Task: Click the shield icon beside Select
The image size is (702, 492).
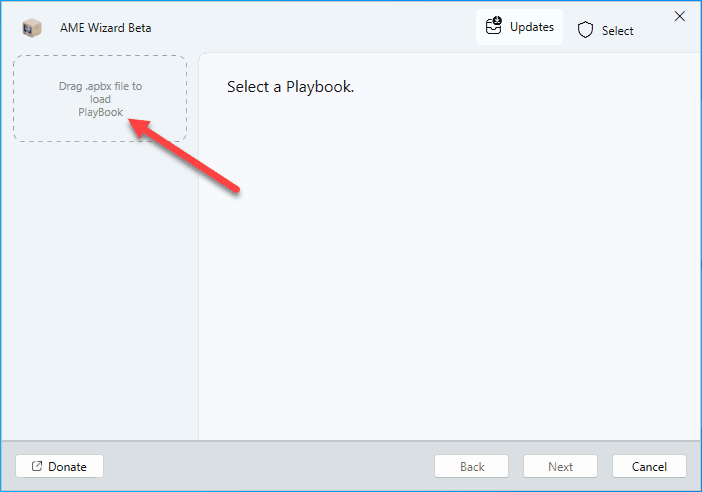Action: point(586,30)
